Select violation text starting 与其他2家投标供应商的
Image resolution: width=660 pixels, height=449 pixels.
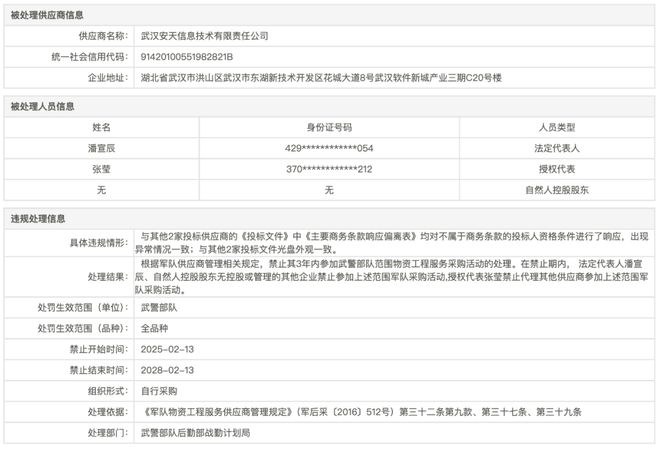[391, 243]
